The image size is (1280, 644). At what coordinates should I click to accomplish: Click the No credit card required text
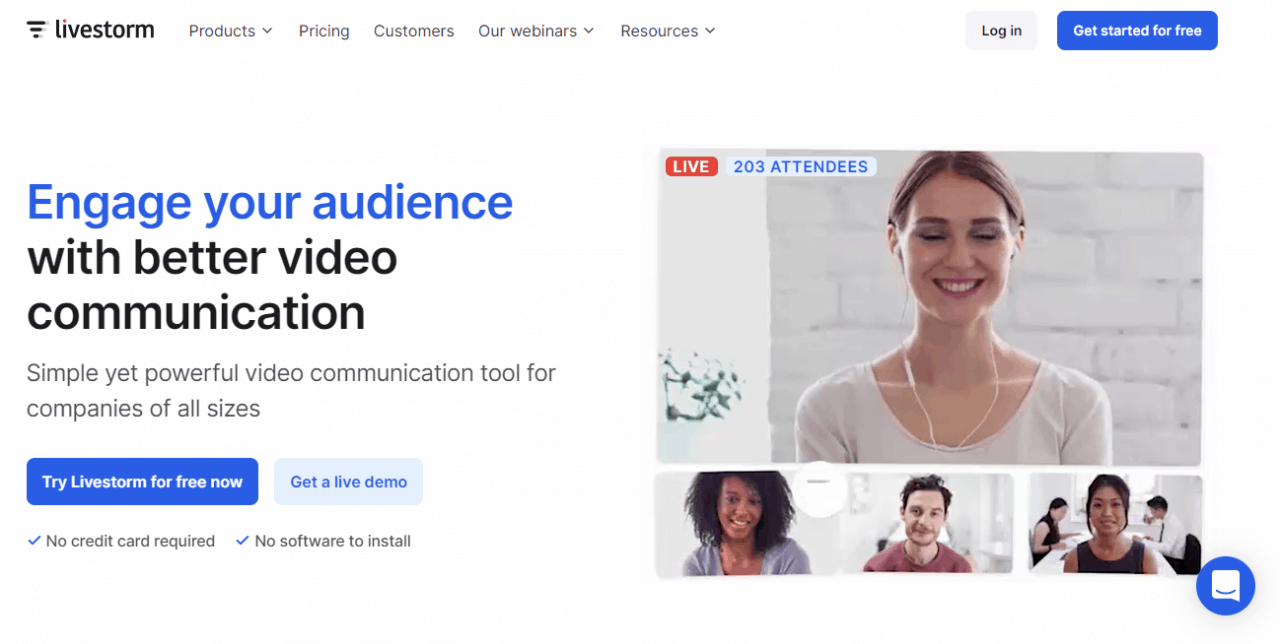click(130, 541)
